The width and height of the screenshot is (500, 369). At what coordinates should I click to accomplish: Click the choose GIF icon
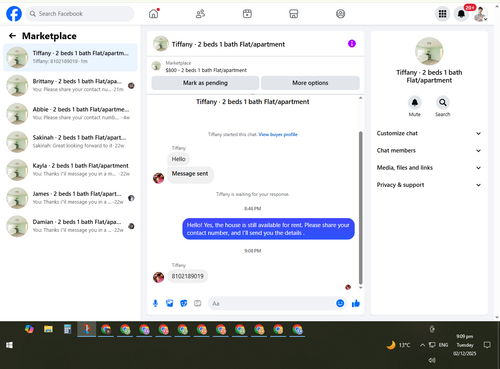point(198,303)
